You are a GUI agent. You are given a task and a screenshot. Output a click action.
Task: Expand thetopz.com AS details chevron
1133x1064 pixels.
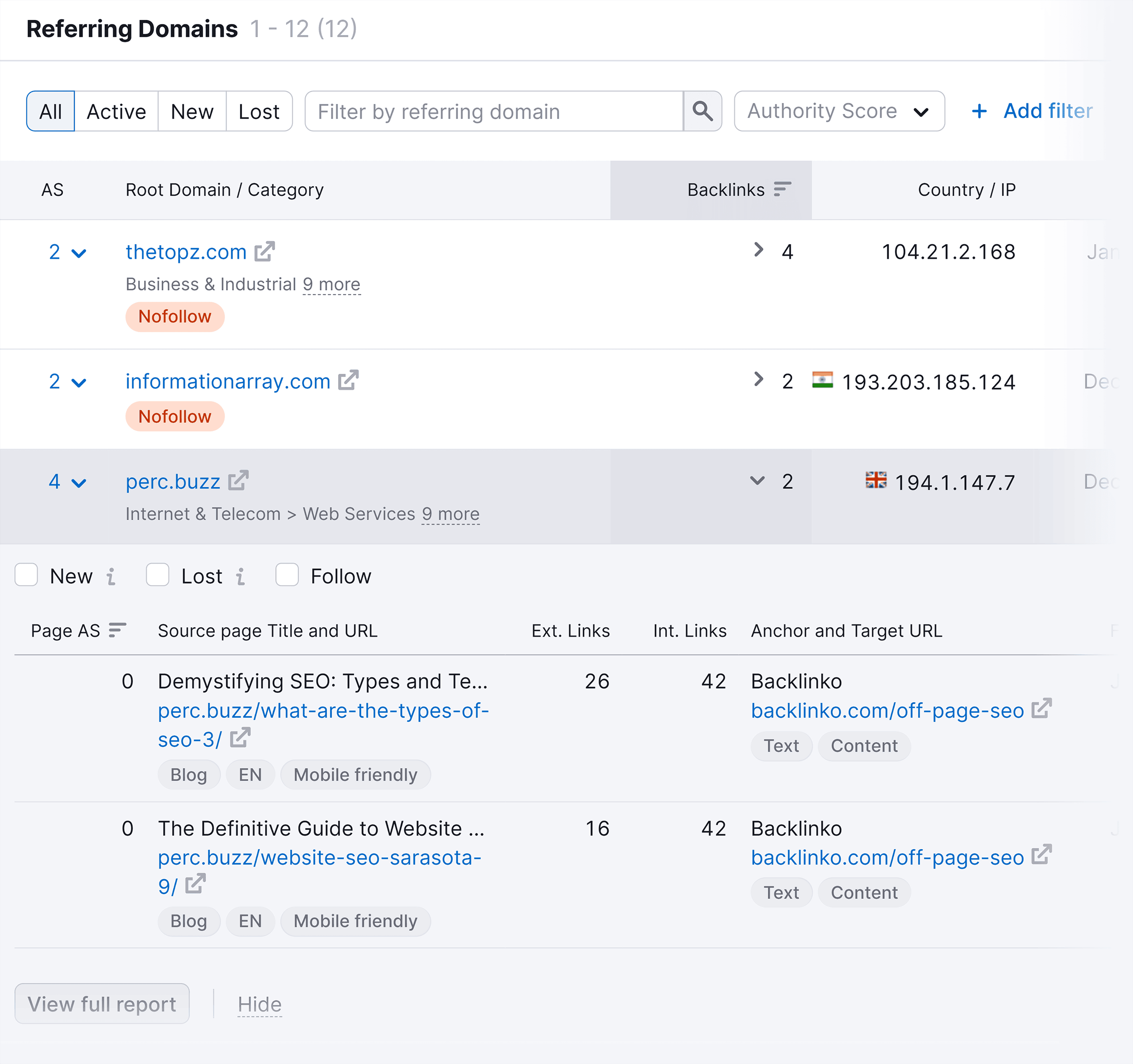79,252
